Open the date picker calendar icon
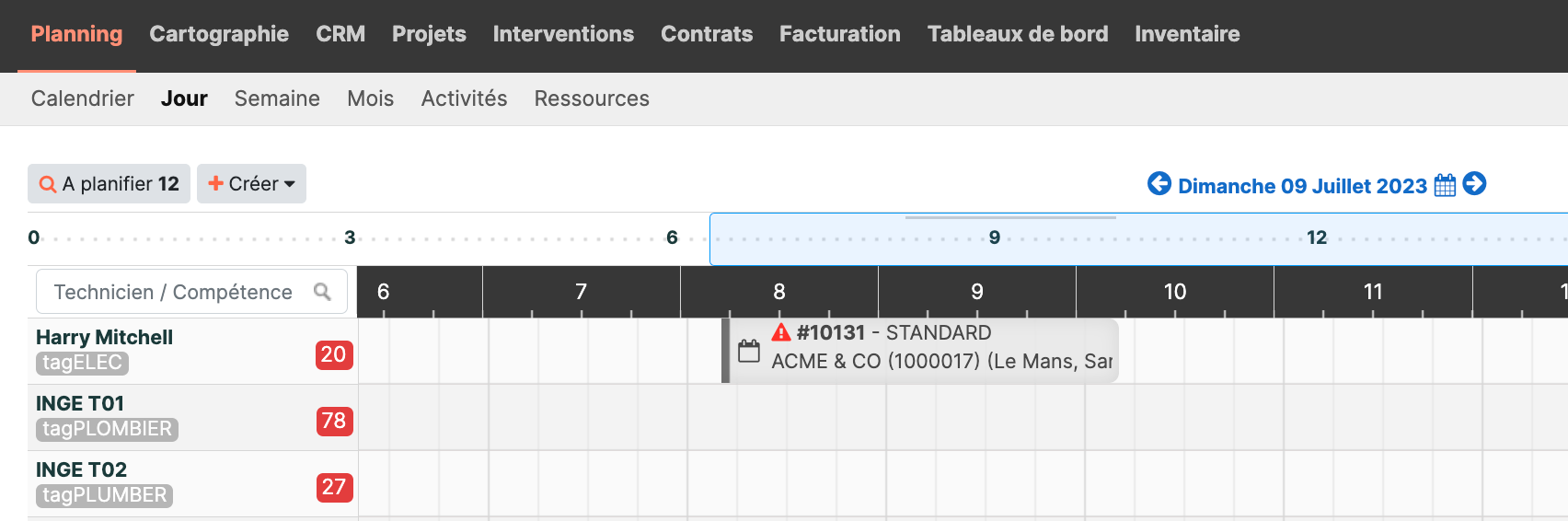 tap(1445, 185)
